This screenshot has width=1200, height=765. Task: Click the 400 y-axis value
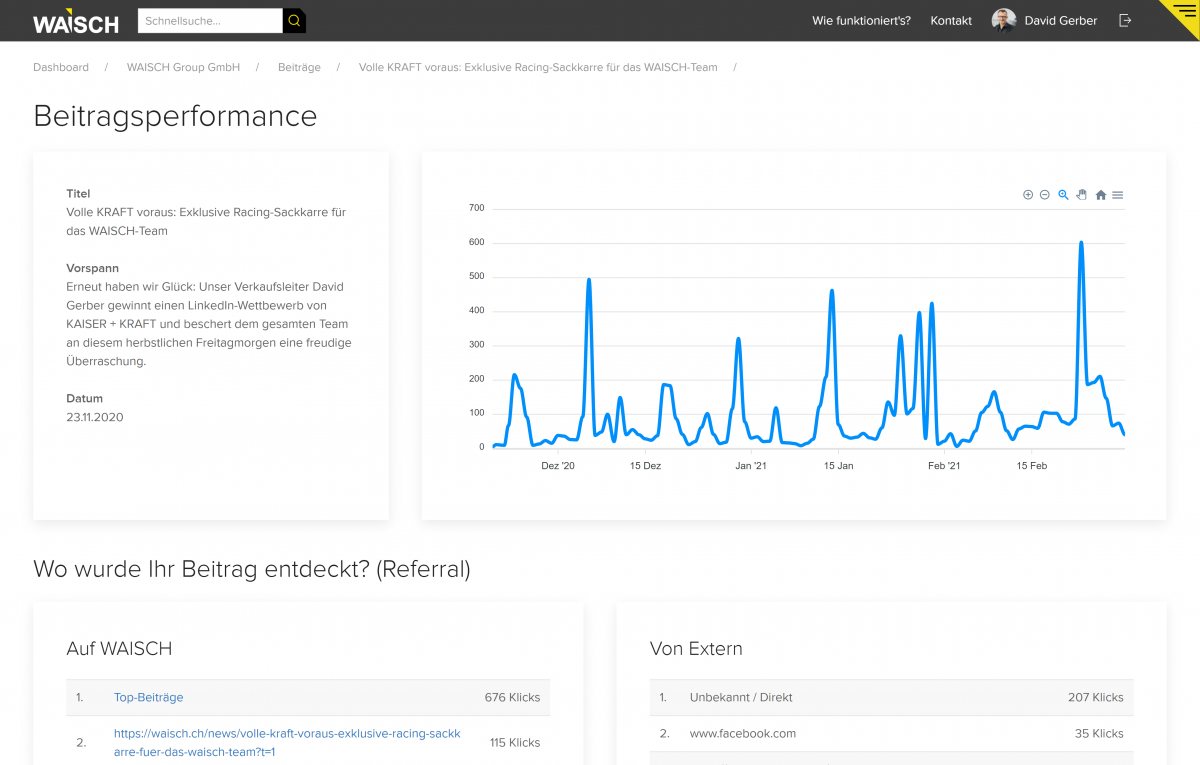(x=476, y=310)
